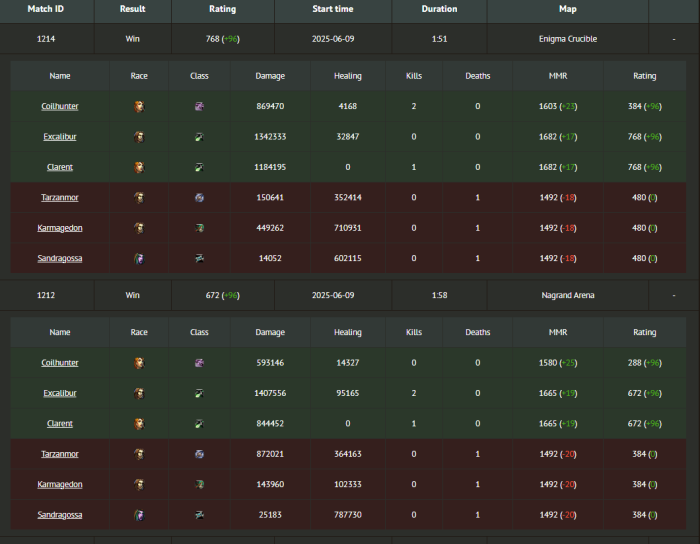Click the Enigma Crucible map cell

(x=567, y=39)
